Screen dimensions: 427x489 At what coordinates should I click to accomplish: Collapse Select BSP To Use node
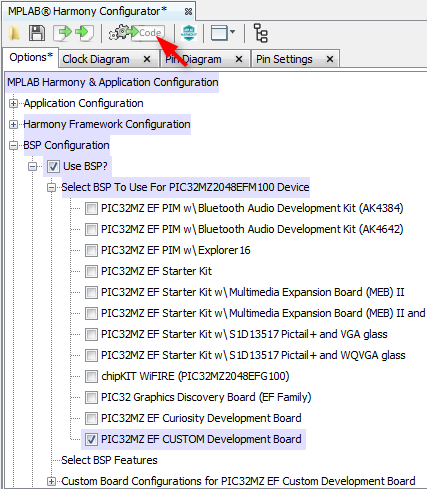click(51, 188)
